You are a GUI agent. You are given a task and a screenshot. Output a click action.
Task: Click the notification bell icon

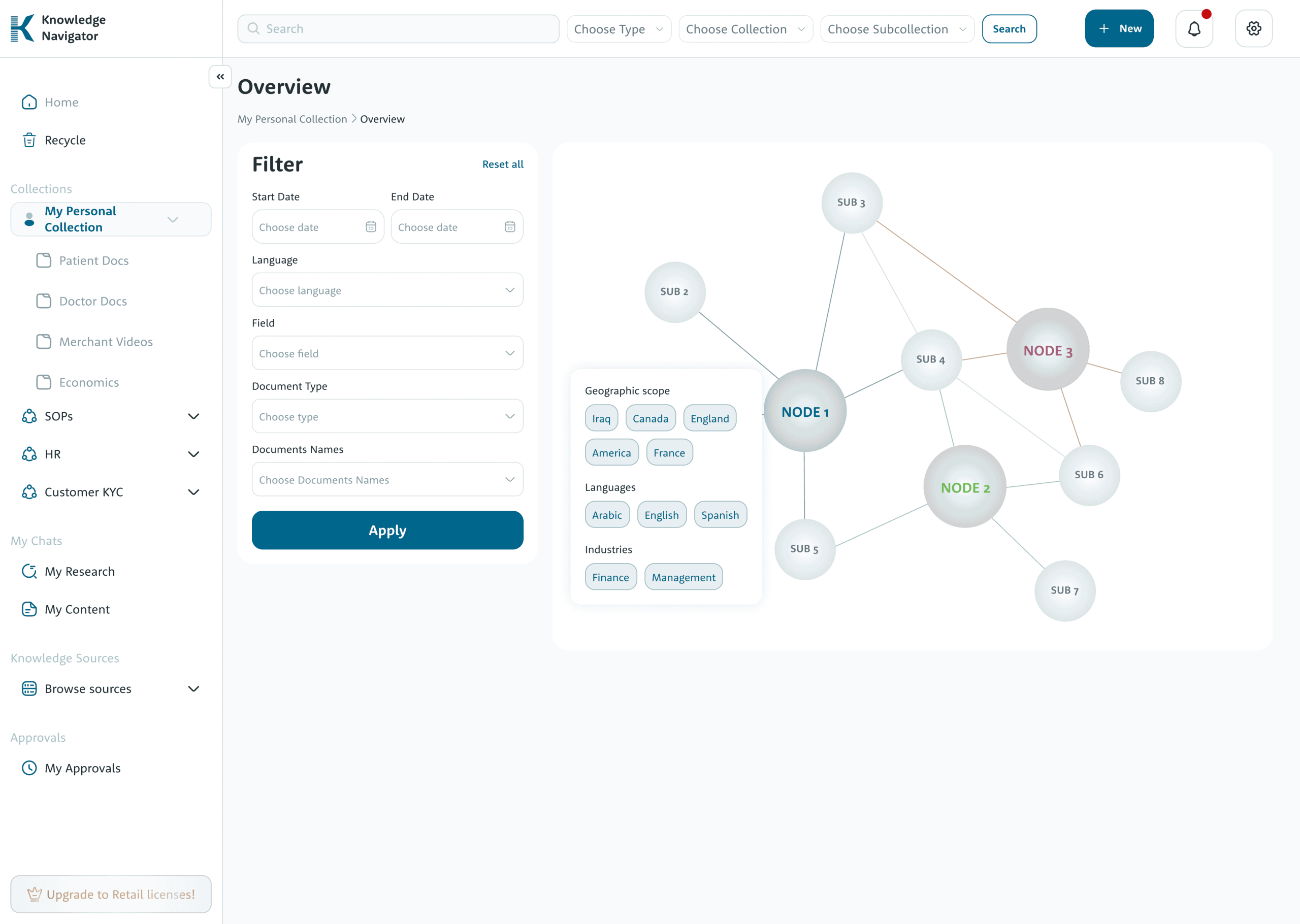pos(1193,28)
